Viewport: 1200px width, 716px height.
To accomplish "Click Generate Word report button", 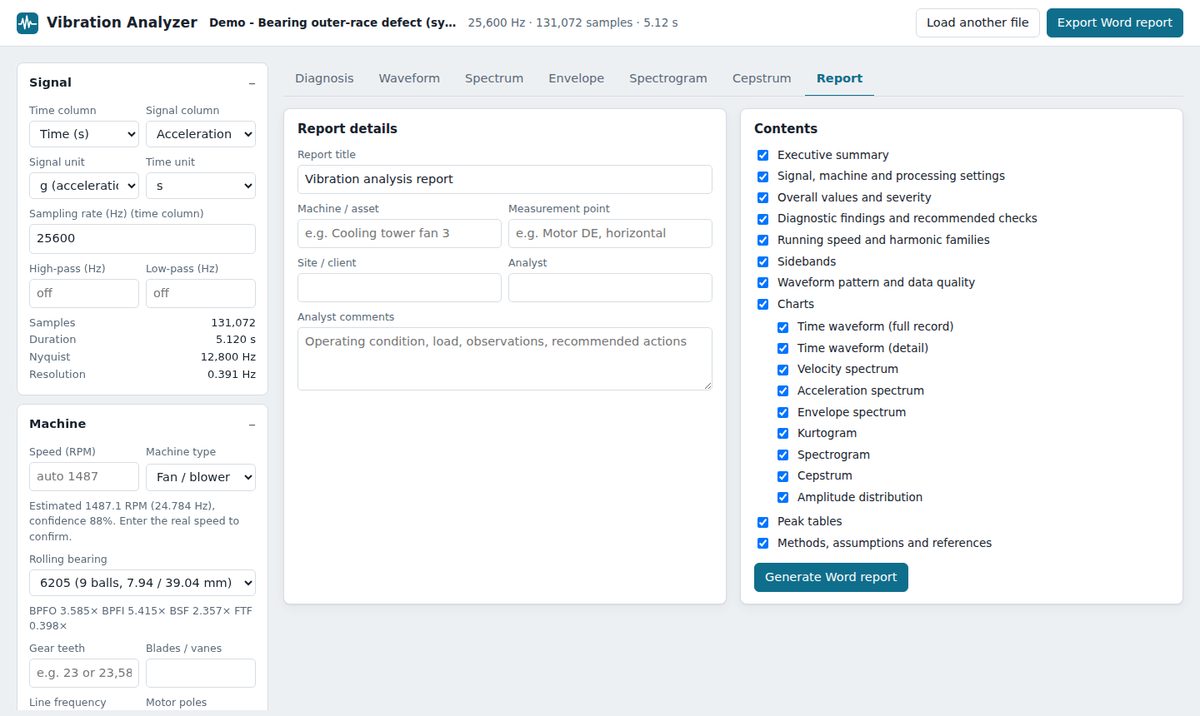I will tap(831, 577).
